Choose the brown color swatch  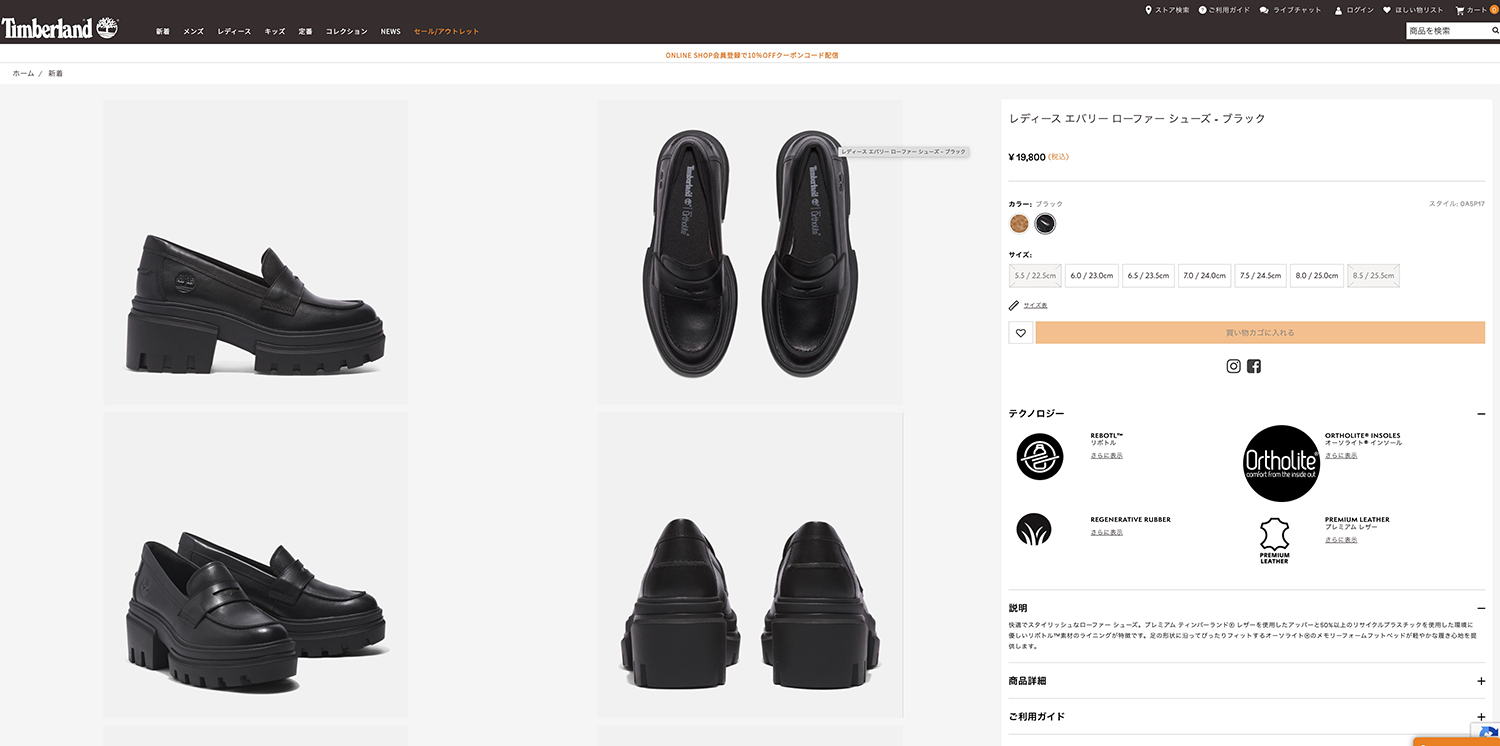pos(1019,224)
